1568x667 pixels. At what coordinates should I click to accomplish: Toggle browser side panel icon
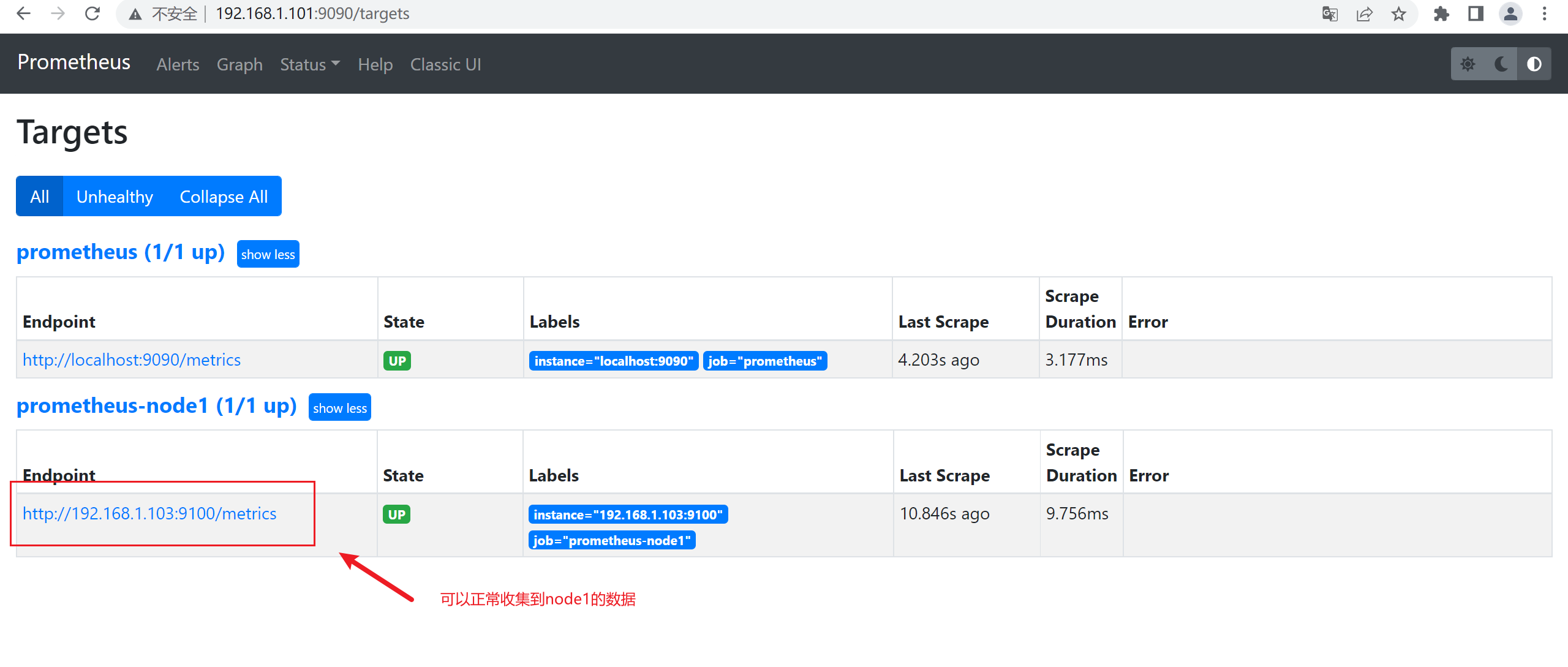click(1476, 14)
